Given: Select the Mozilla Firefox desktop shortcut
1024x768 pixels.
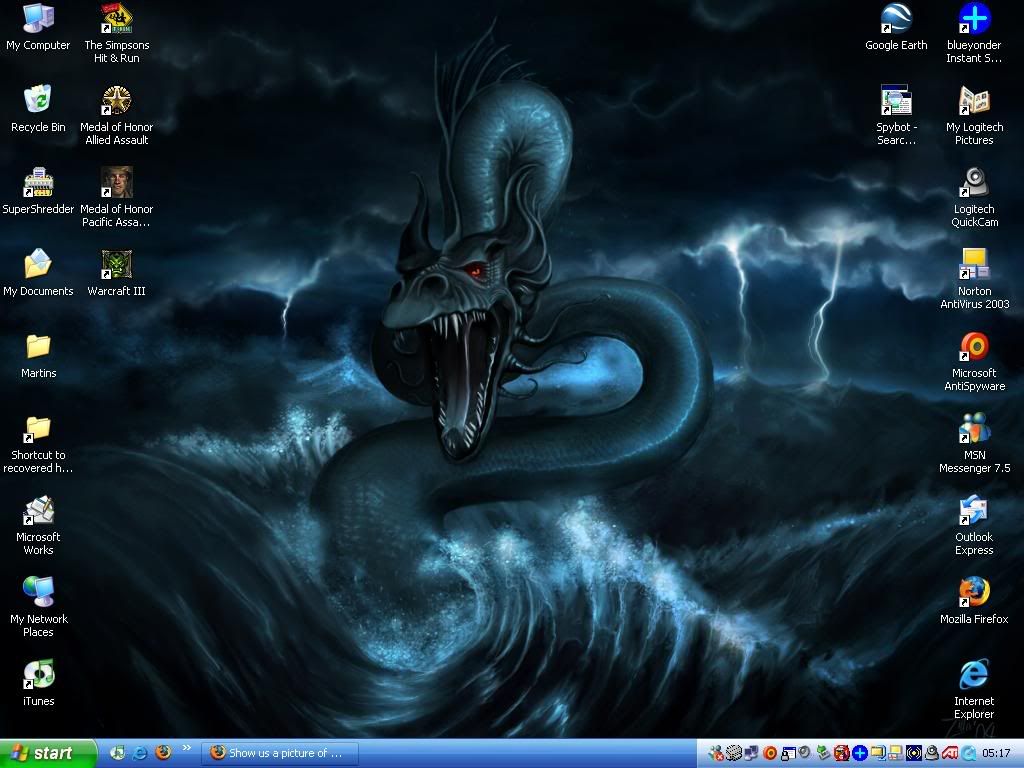Looking at the screenshot, I should pyautogui.click(x=974, y=601).
